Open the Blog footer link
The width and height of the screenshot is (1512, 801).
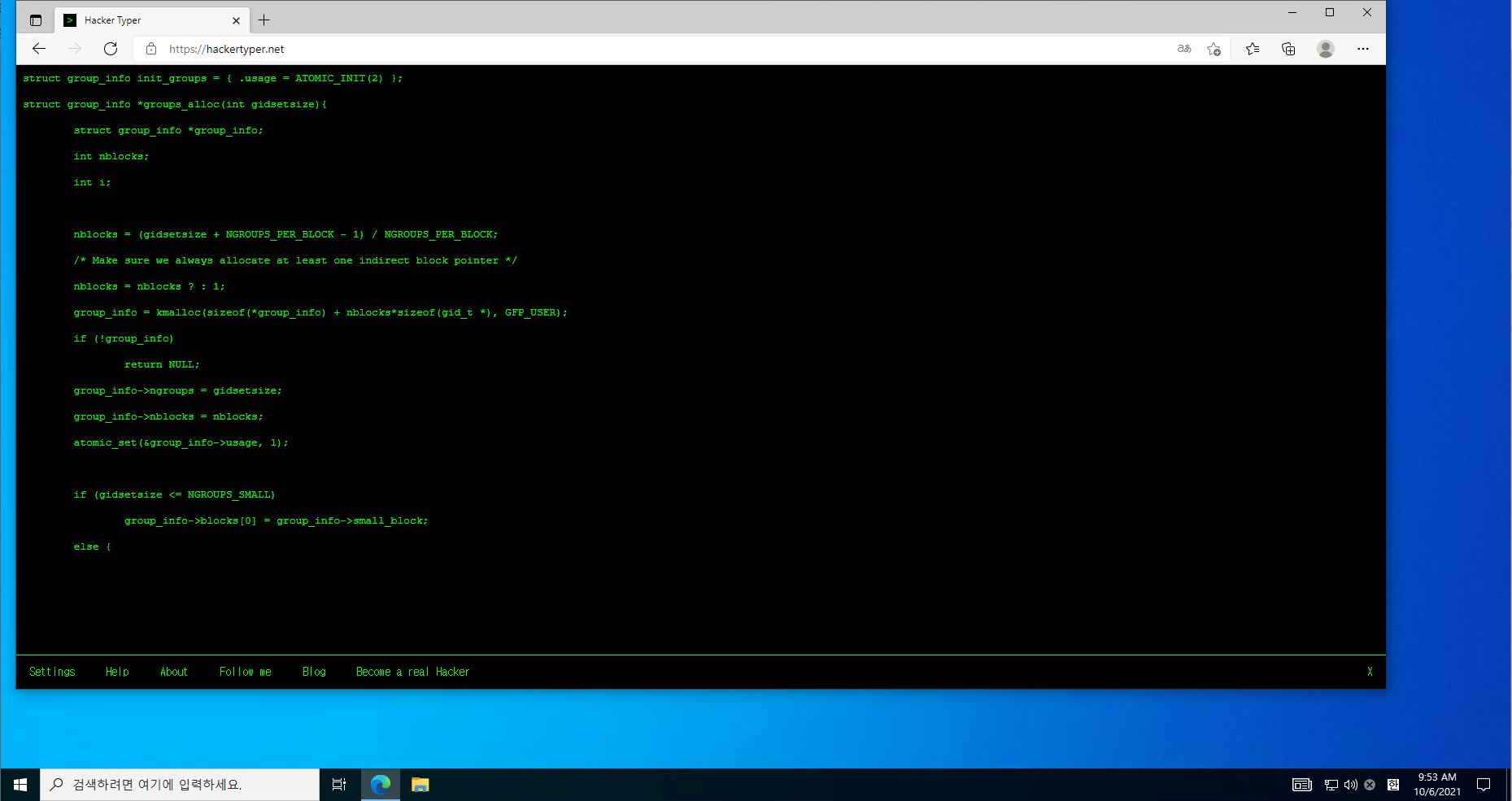[x=314, y=672]
